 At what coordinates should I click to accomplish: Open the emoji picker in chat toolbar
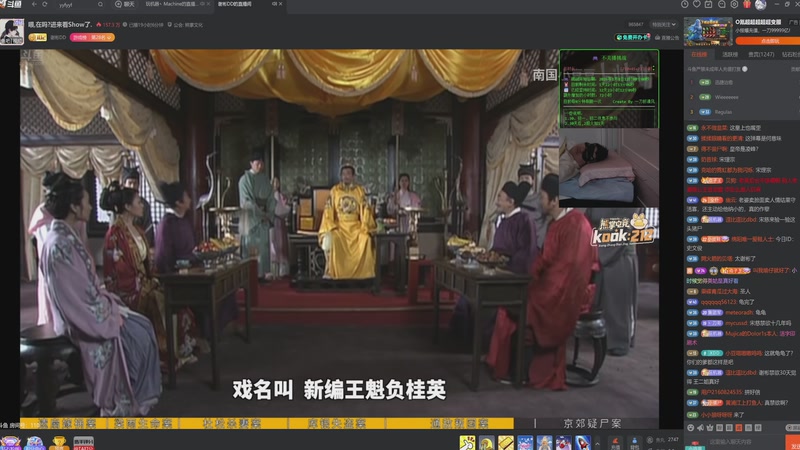(x=691, y=428)
